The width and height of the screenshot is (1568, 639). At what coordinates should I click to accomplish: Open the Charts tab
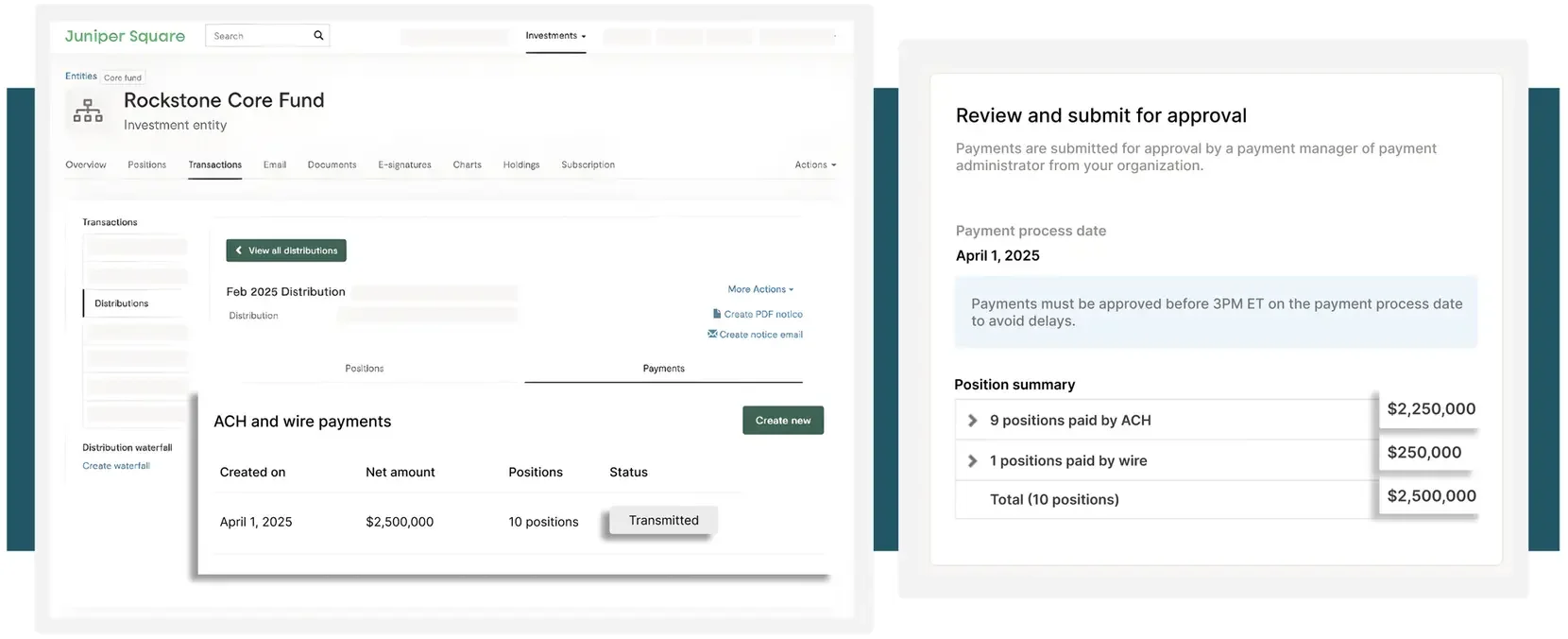point(468,164)
